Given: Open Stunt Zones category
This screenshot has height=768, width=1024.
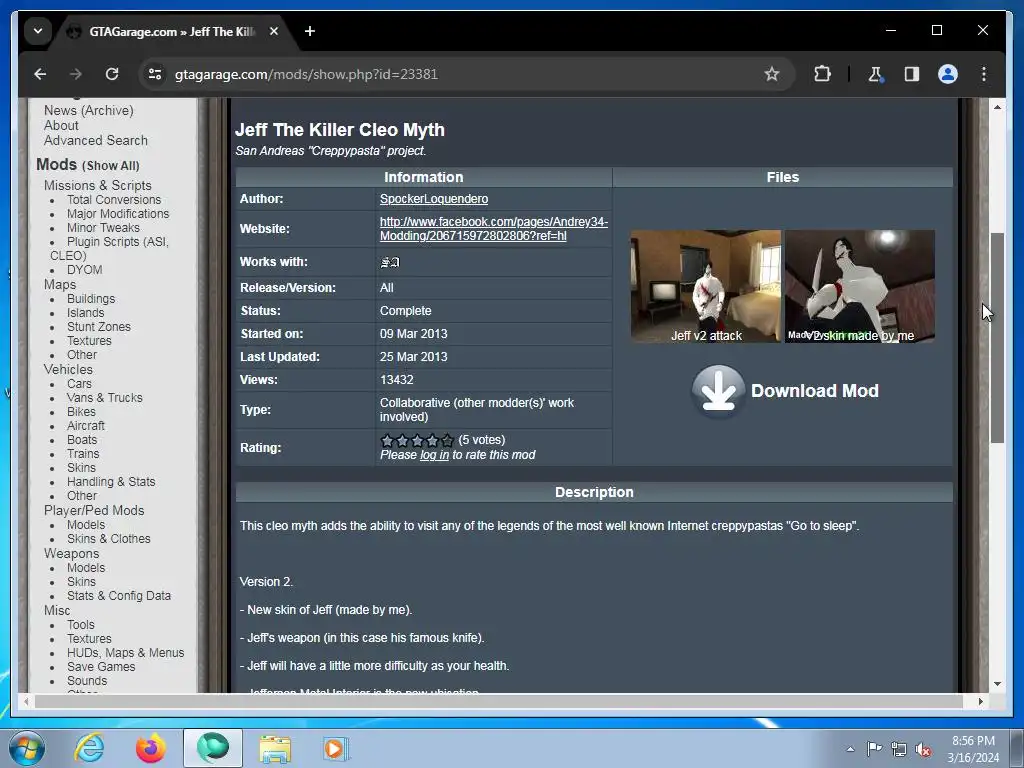Looking at the screenshot, I should 99,327.
